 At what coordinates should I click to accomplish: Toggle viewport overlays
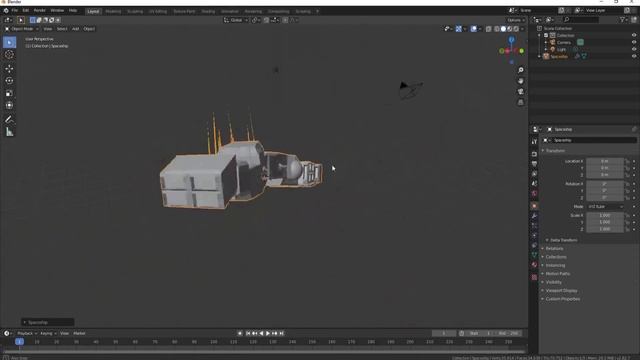(473, 29)
